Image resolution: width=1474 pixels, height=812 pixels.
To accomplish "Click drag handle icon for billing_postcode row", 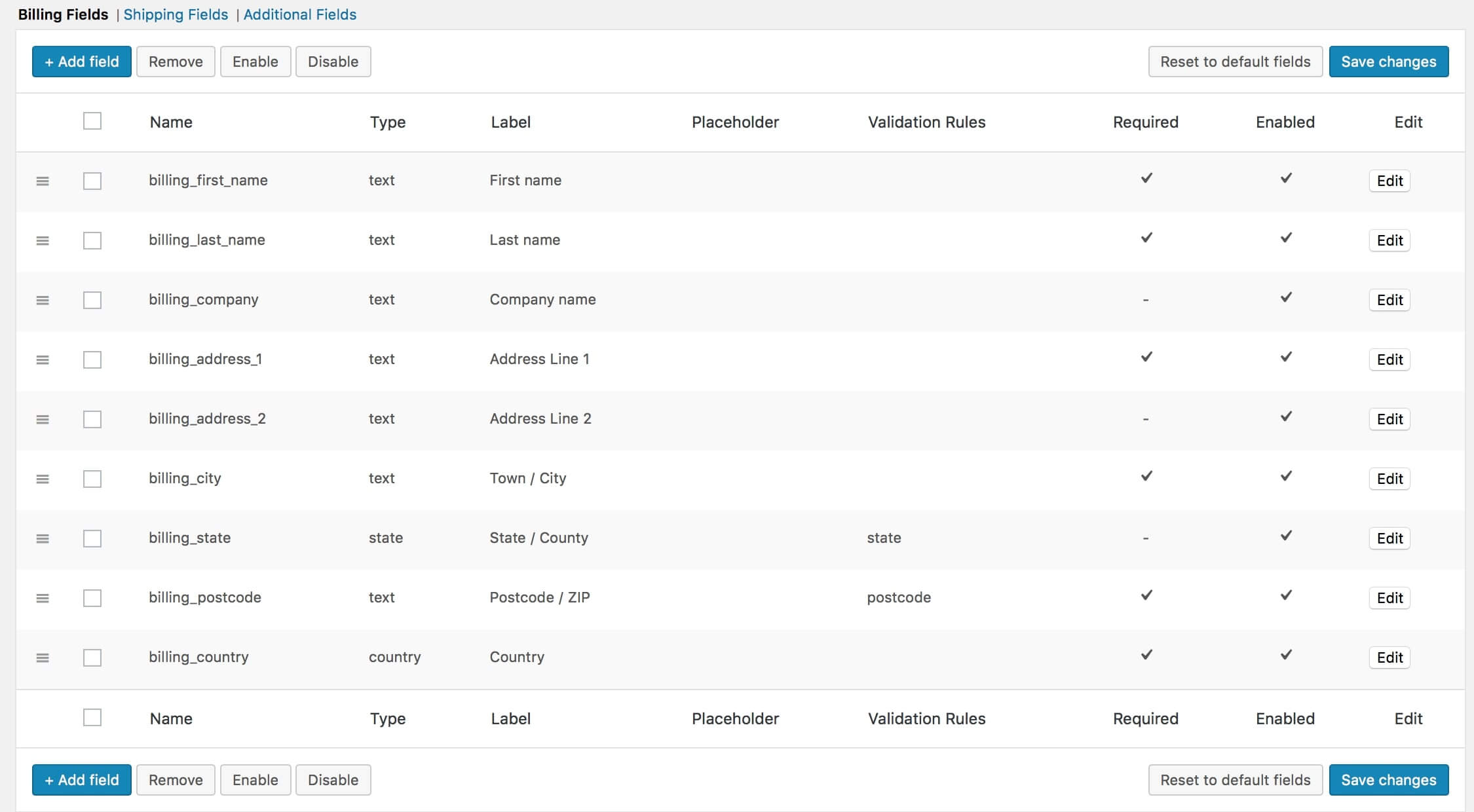I will click(43, 599).
